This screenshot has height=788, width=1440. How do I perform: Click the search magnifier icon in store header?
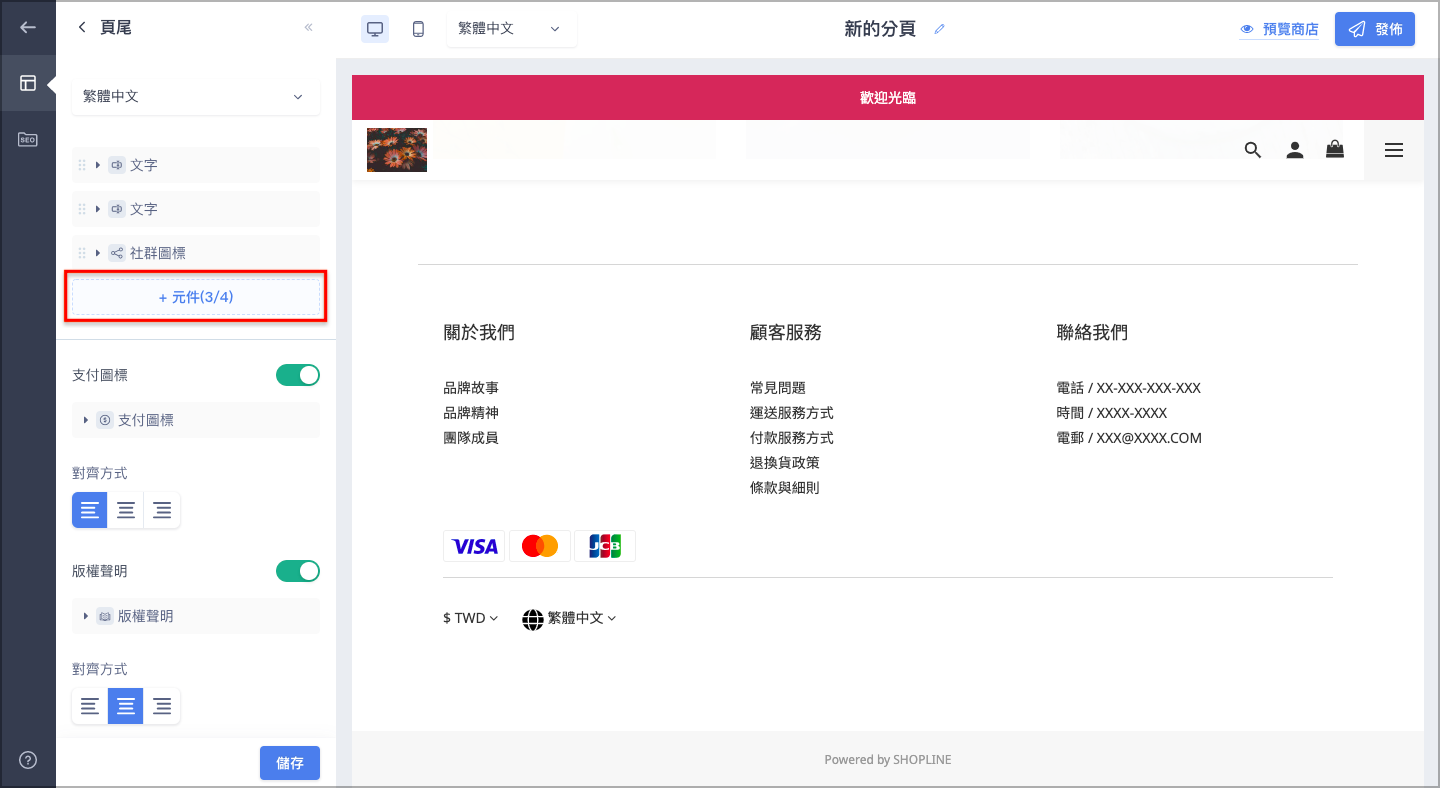point(1253,150)
